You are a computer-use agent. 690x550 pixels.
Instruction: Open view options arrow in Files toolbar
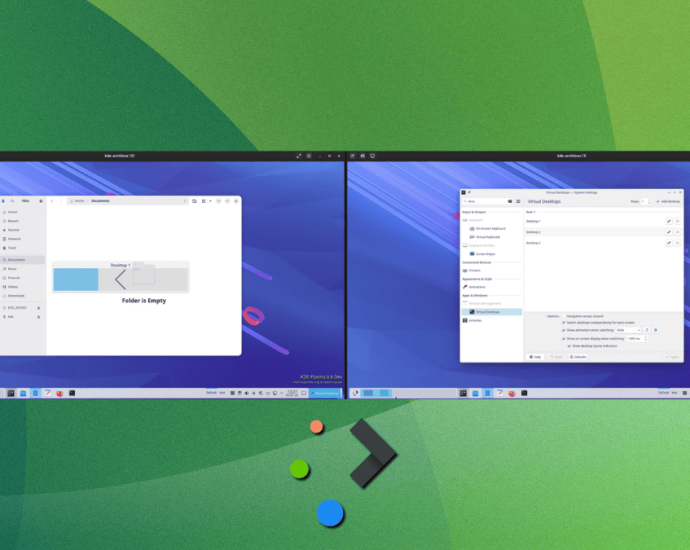[210, 201]
